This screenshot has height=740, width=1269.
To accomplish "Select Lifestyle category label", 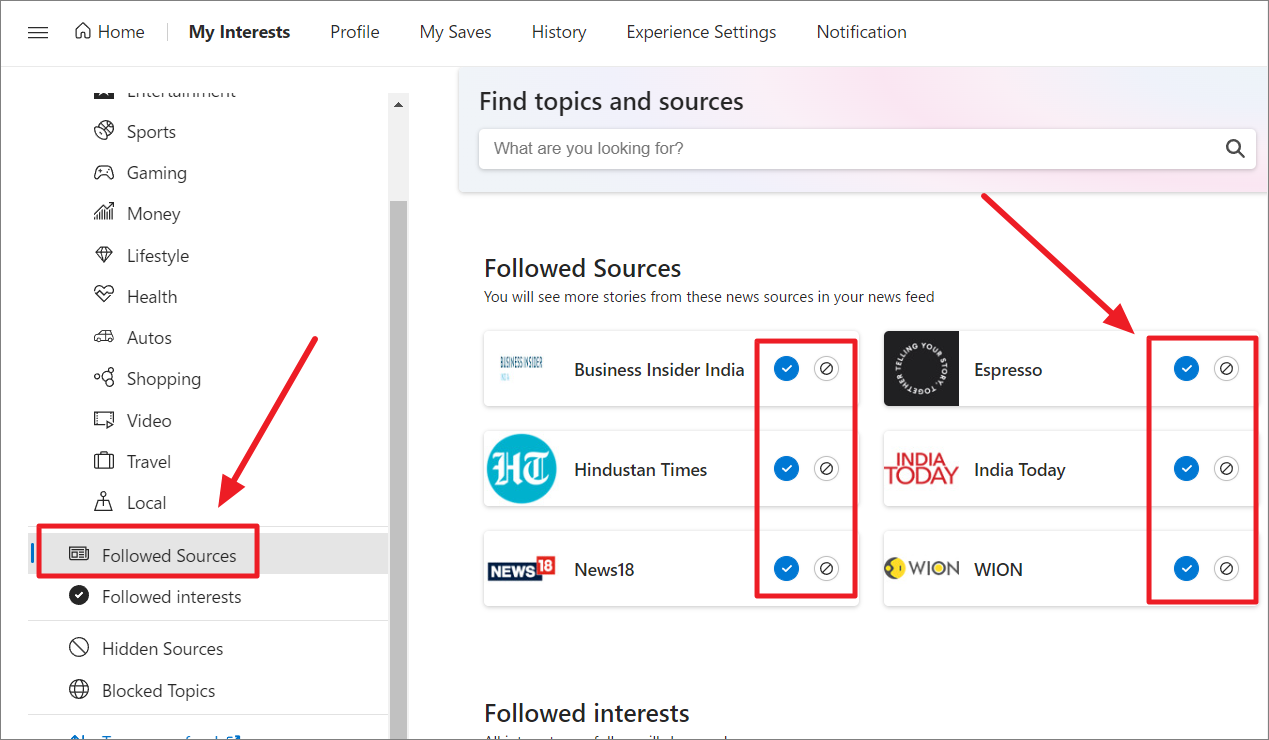I will click(x=158, y=256).
